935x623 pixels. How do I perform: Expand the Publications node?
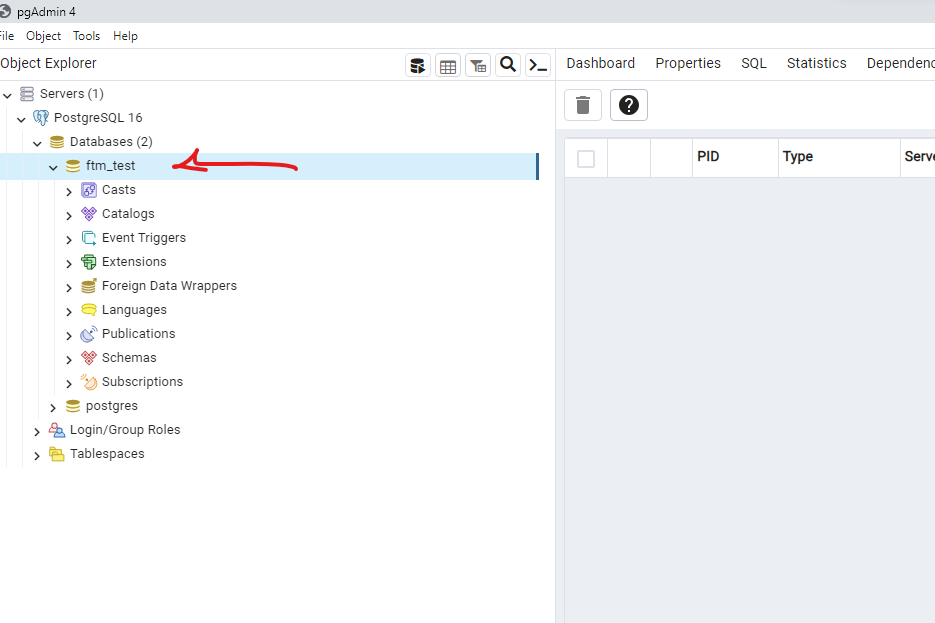[69, 336]
